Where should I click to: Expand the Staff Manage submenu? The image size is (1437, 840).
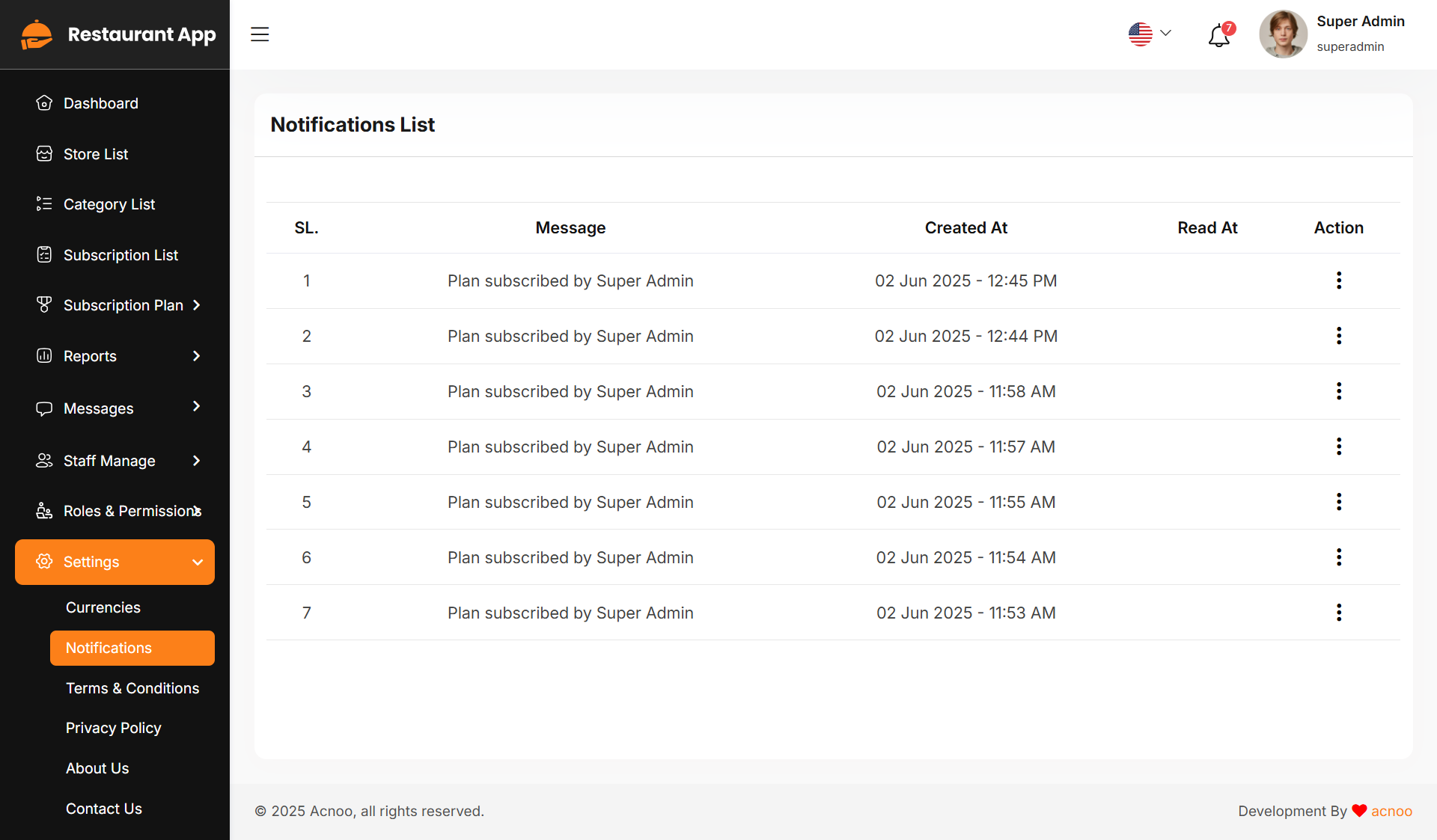[196, 461]
